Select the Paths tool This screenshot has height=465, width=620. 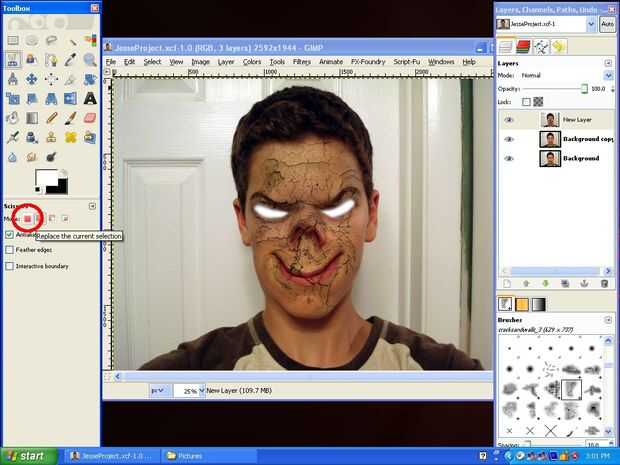point(51,60)
